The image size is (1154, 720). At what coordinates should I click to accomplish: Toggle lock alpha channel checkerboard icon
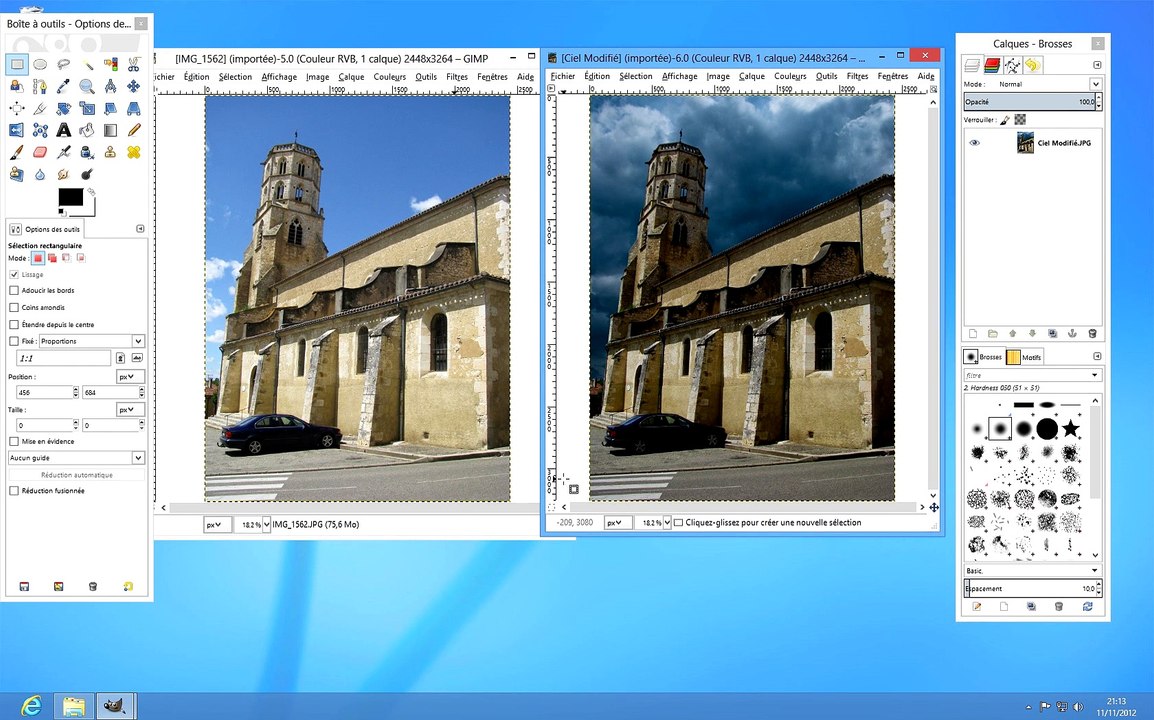1020,119
